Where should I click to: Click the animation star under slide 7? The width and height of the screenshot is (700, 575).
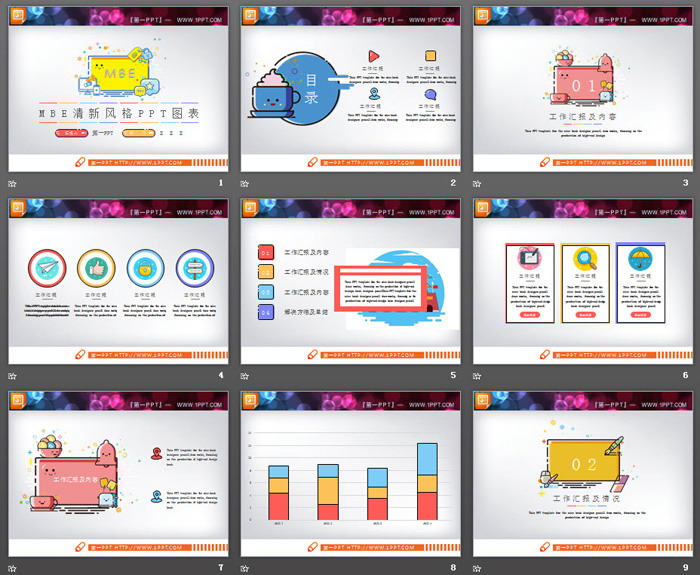coord(13,567)
